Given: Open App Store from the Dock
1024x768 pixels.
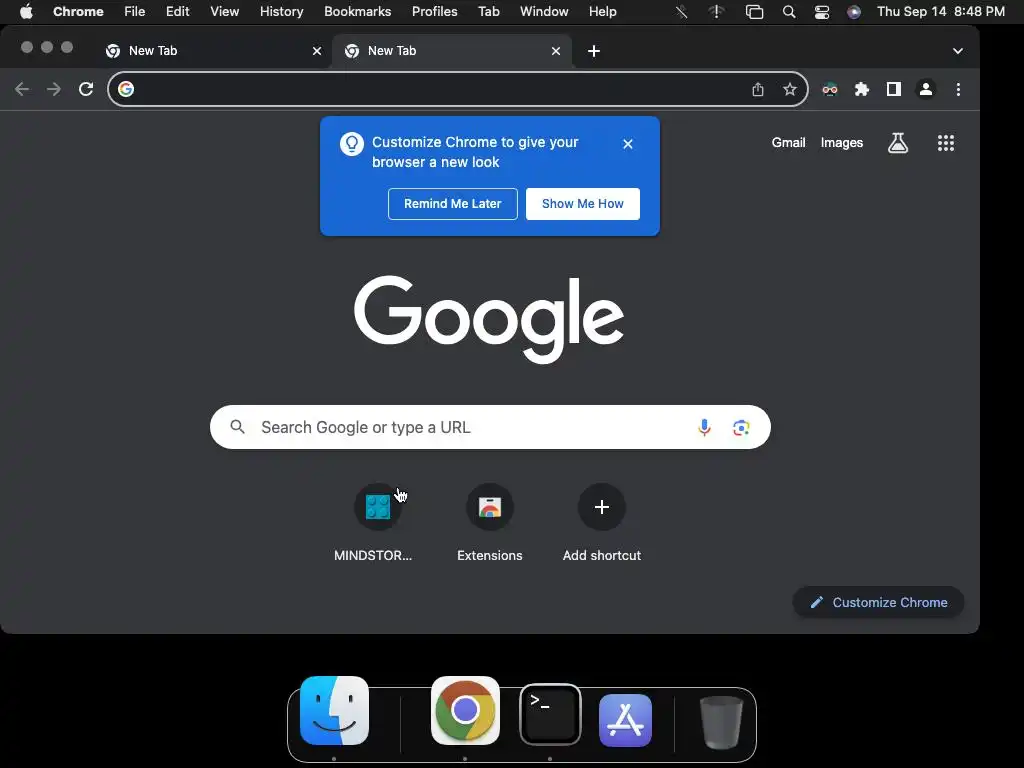Looking at the screenshot, I should [625, 720].
